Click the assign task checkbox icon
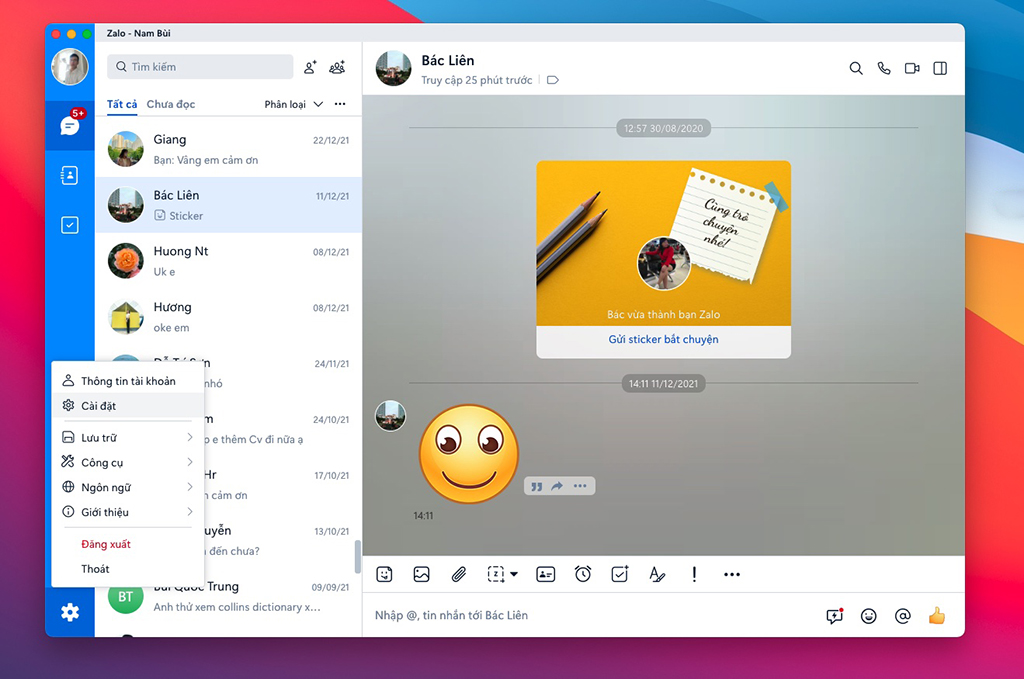 (x=620, y=574)
